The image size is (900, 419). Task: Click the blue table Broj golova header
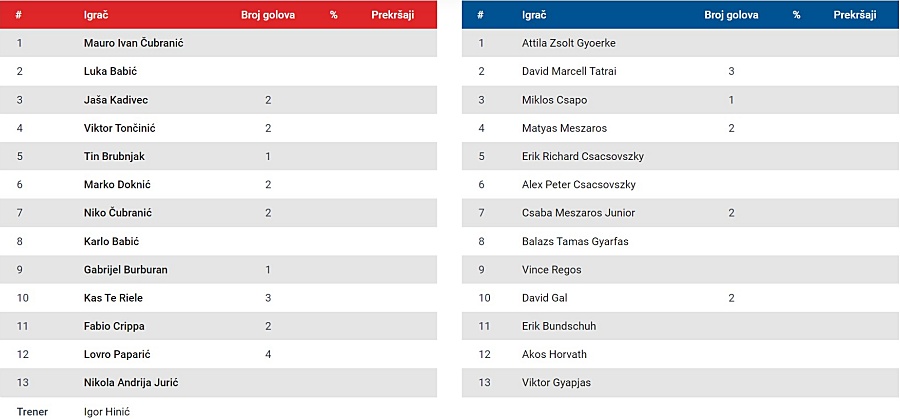[x=731, y=15]
